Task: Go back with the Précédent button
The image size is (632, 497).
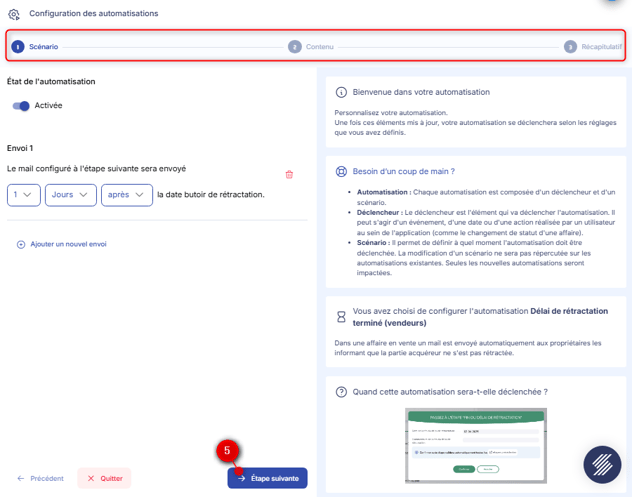Action: 41,478
